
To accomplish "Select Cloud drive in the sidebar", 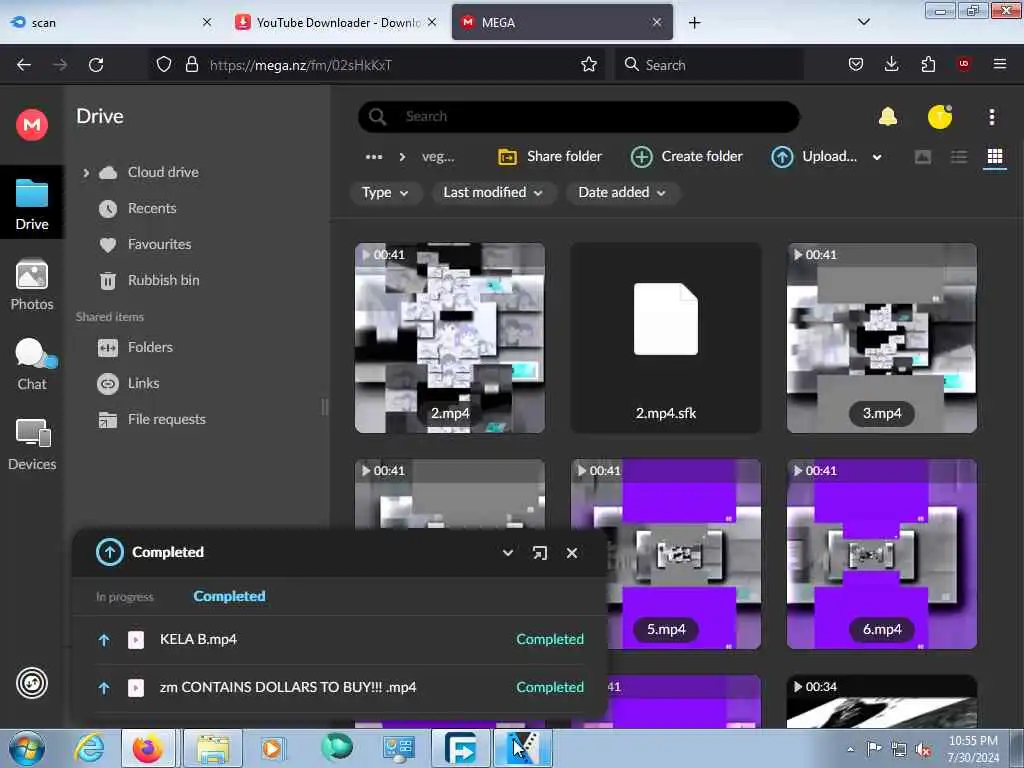I will (x=163, y=172).
